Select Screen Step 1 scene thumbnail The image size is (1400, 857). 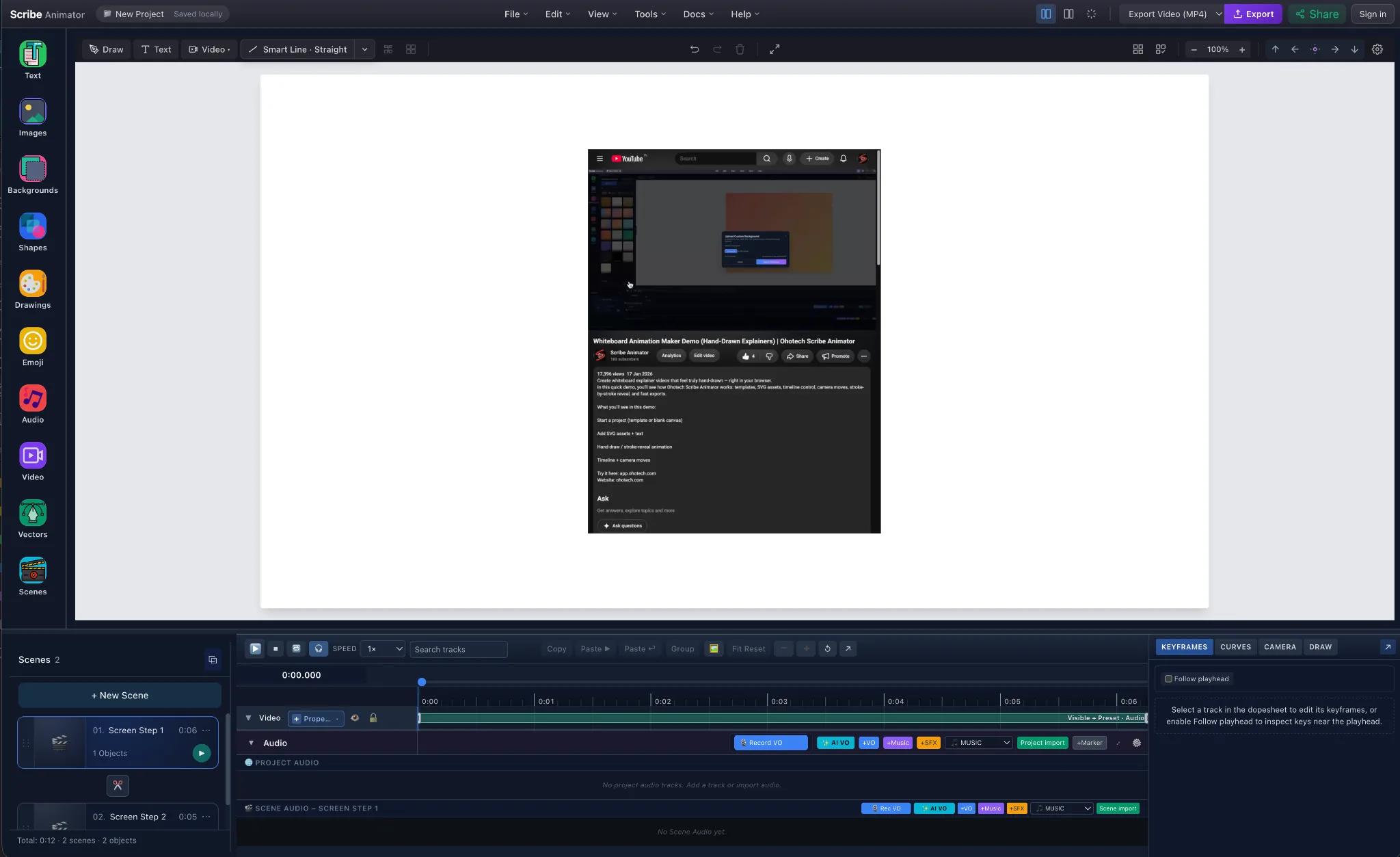(x=59, y=742)
